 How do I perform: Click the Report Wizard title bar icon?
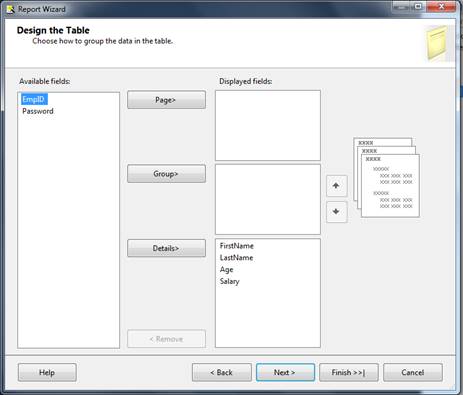10,9
